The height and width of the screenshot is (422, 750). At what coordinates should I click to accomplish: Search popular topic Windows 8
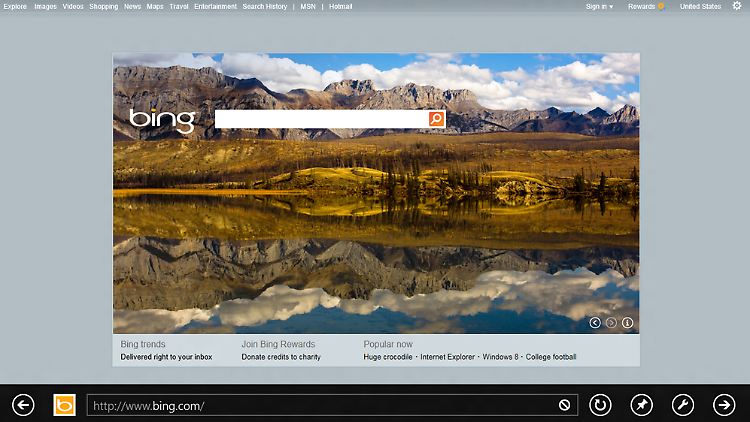coord(500,357)
